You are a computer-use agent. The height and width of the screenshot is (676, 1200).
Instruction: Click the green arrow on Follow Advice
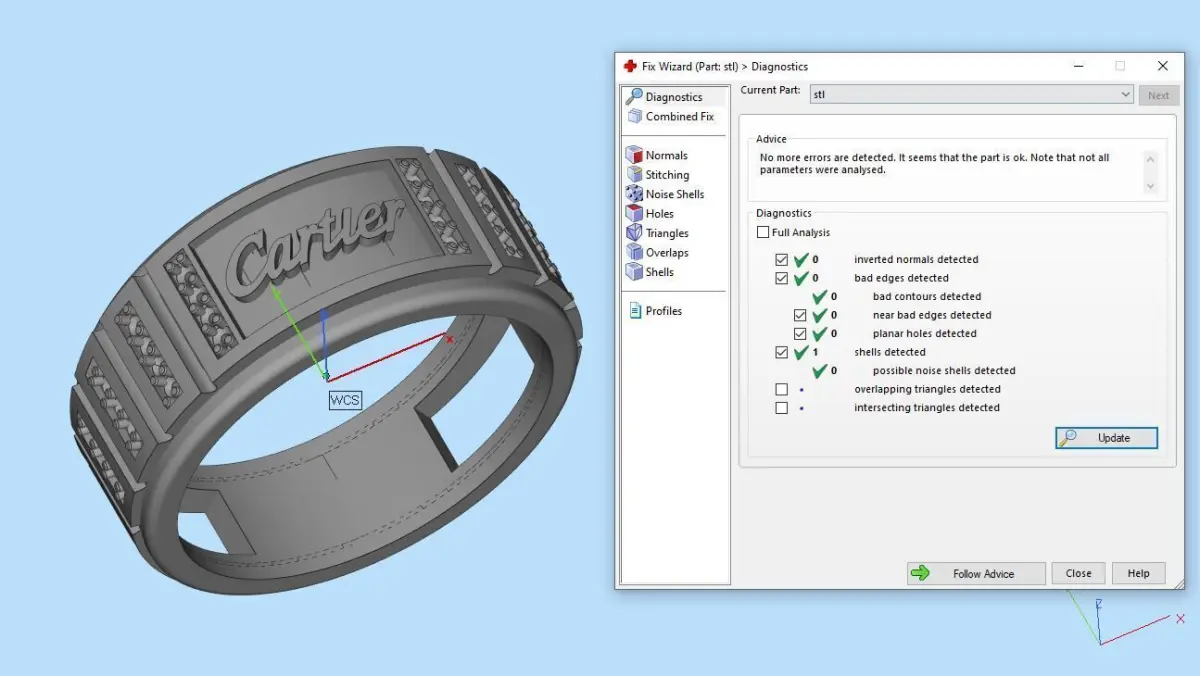pyautogui.click(x=921, y=573)
